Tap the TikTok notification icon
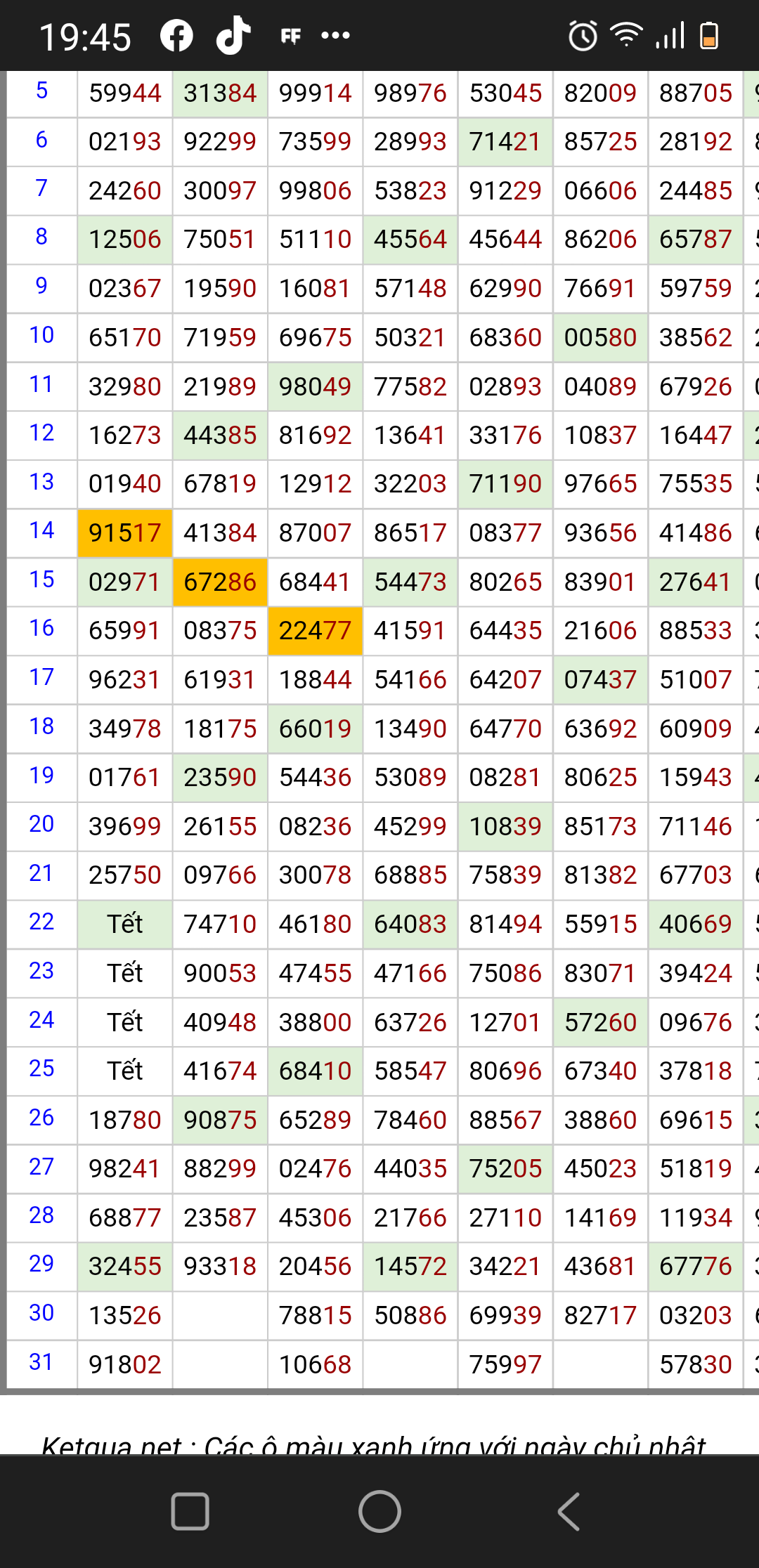759x1568 pixels. tap(233, 36)
